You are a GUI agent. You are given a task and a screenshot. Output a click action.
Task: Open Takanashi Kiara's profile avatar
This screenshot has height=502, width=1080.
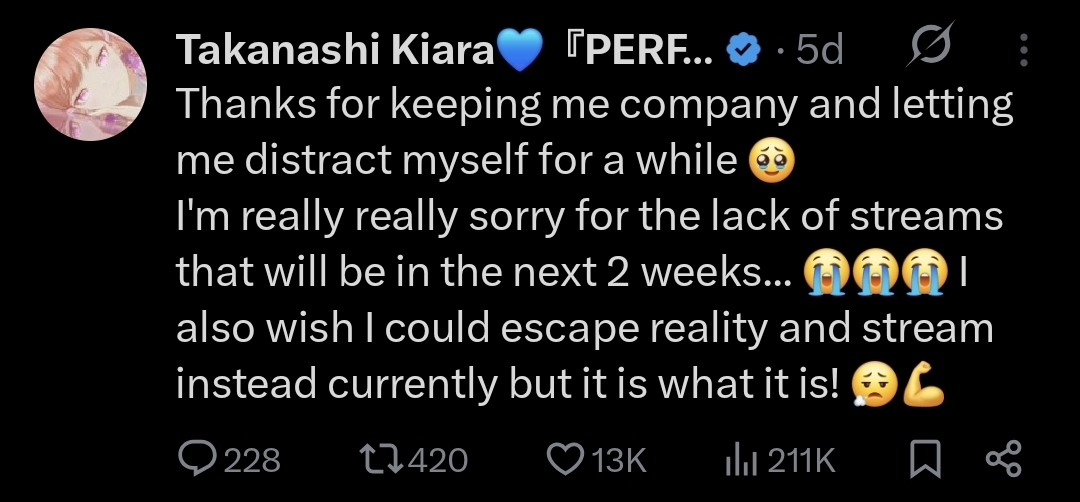91,84
